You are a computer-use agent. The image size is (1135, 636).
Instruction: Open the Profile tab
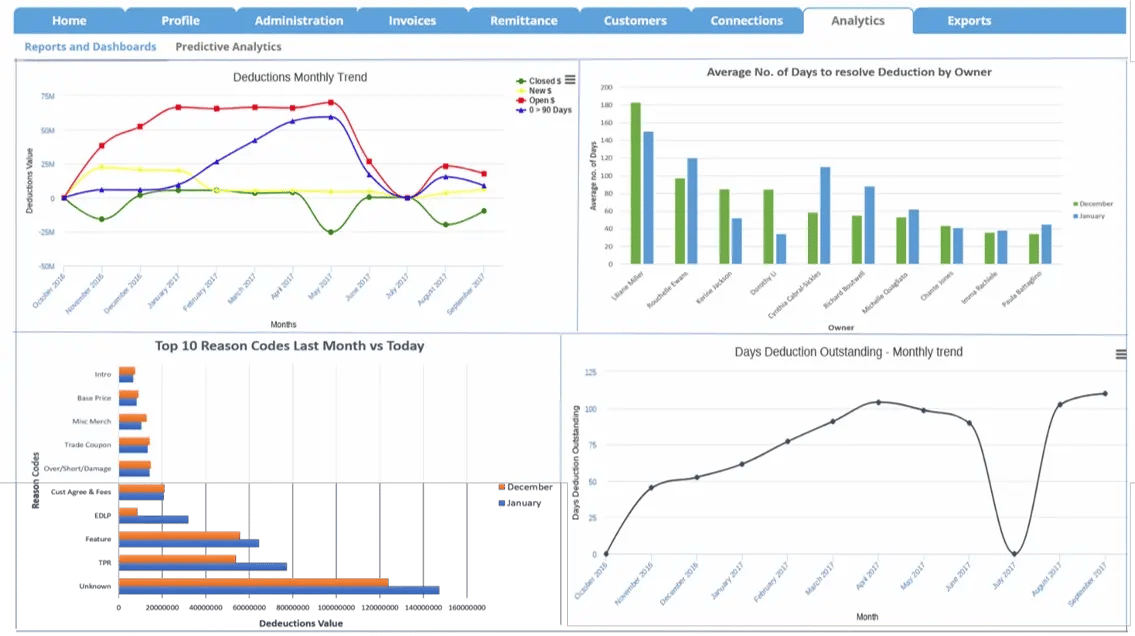[x=180, y=21]
